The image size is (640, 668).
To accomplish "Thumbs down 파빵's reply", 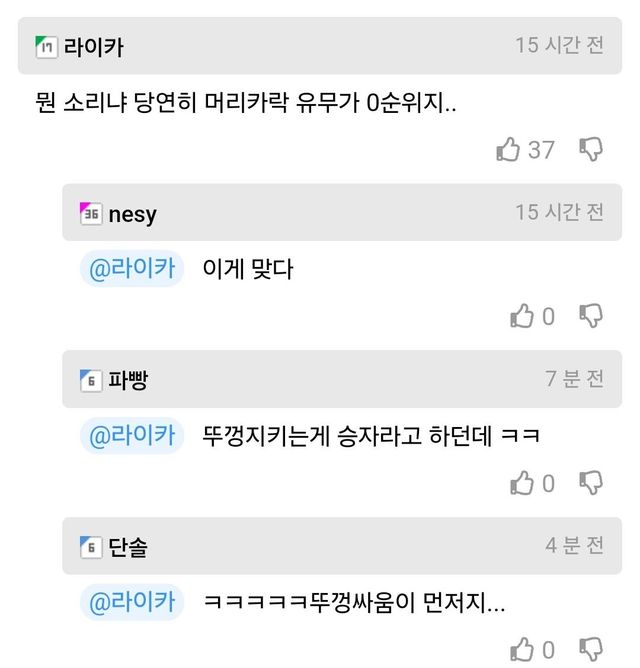I will click(591, 484).
